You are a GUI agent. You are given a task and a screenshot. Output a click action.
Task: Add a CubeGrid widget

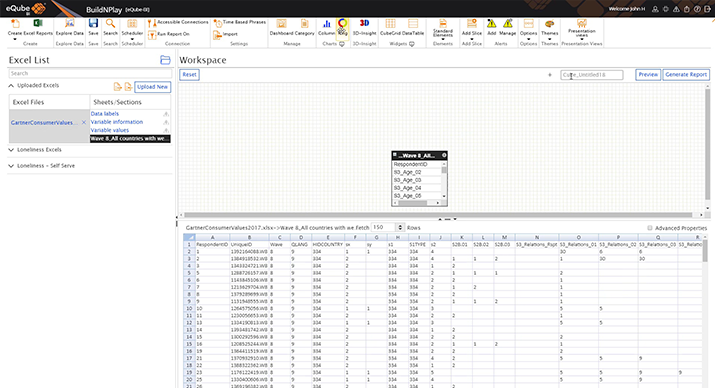390,27
